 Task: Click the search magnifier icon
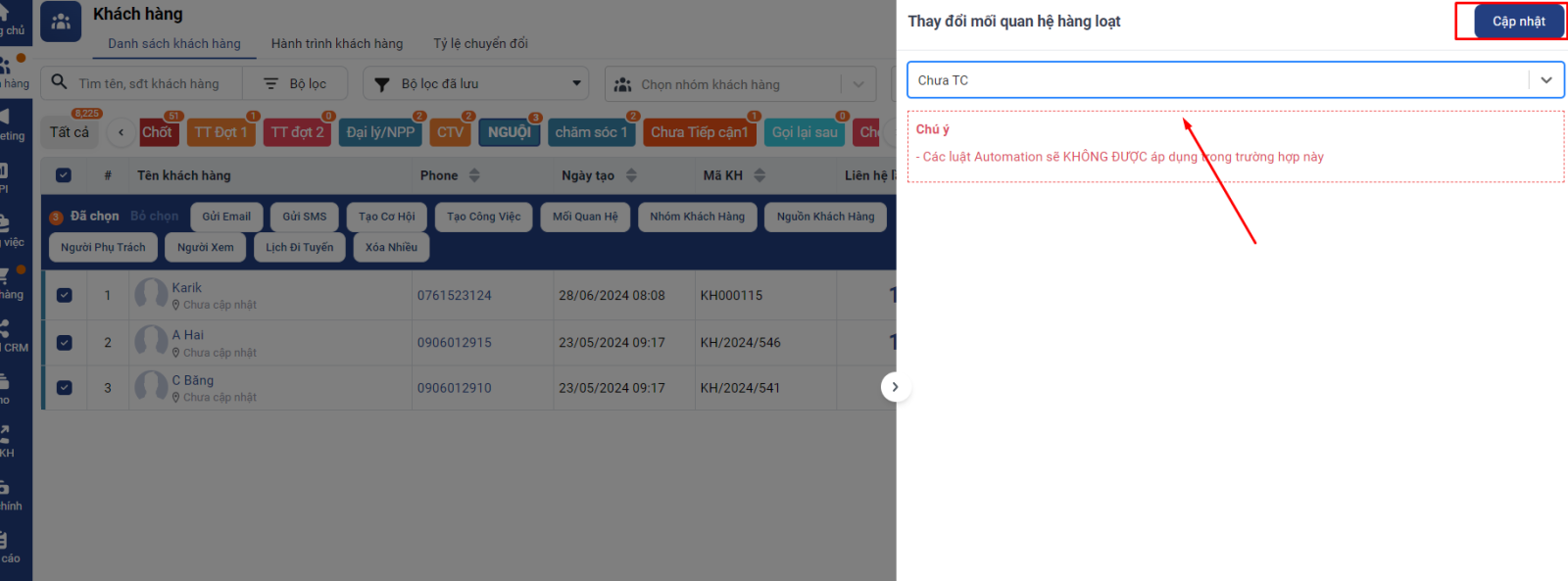(60, 82)
